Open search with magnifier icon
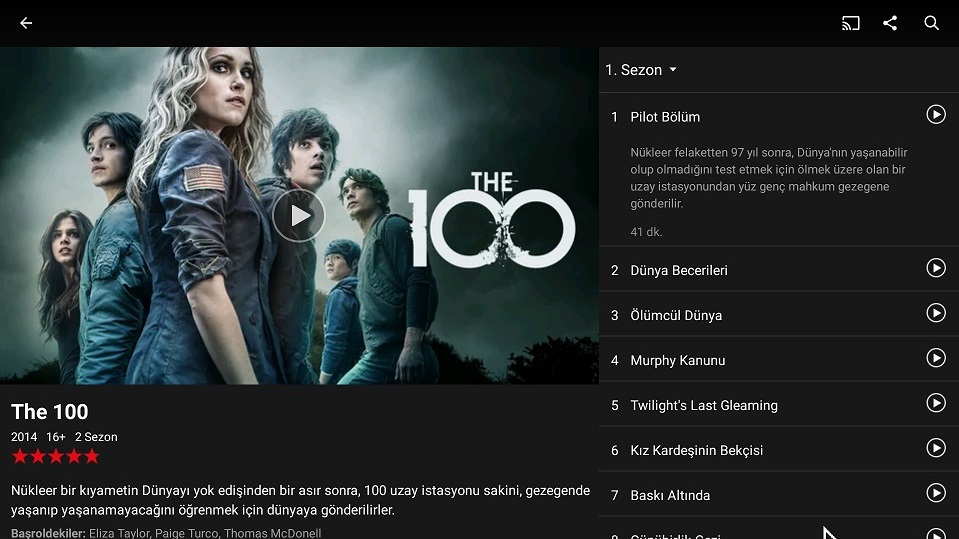 click(931, 23)
